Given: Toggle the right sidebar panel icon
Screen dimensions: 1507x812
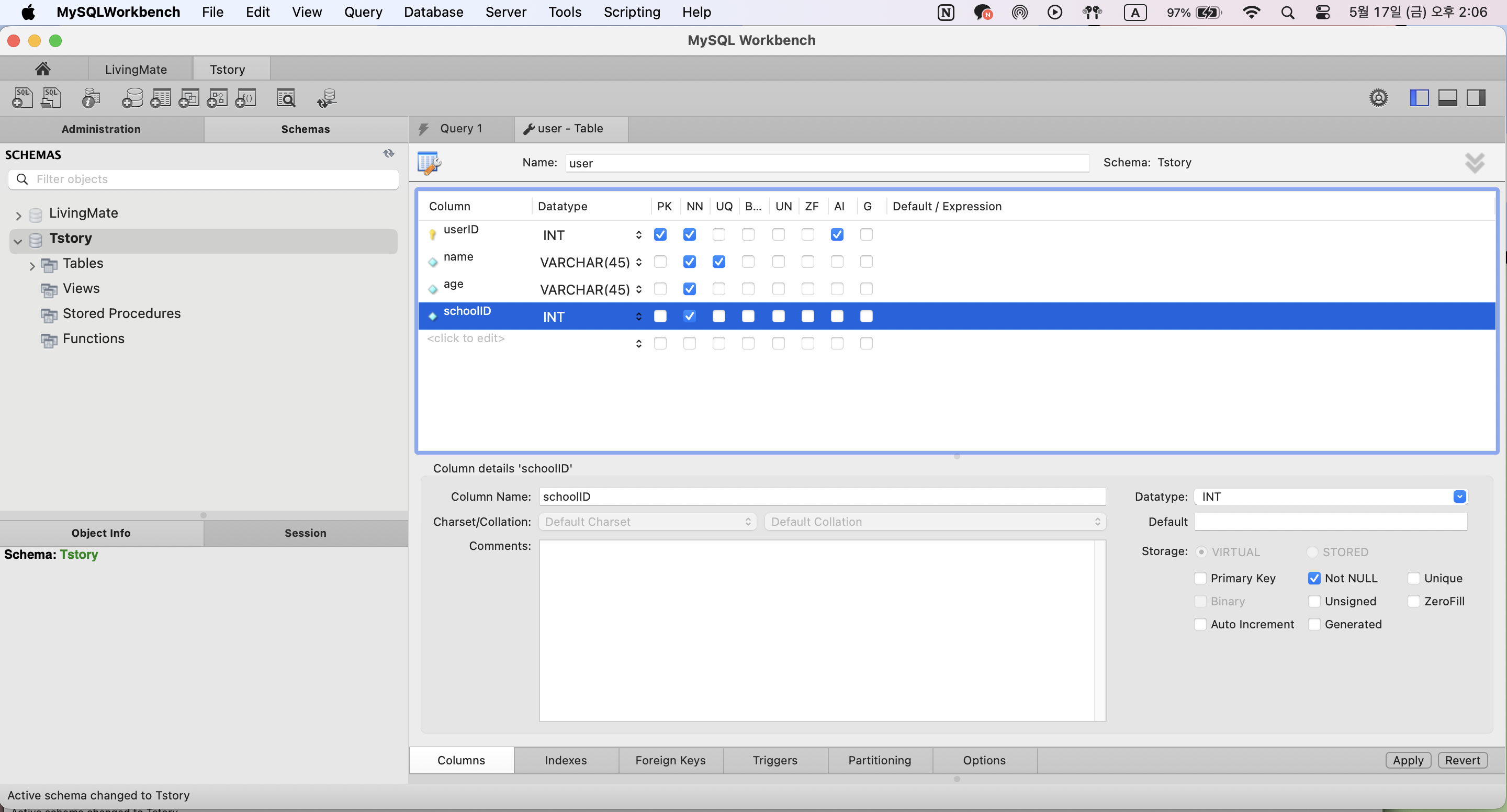Looking at the screenshot, I should (1476, 98).
